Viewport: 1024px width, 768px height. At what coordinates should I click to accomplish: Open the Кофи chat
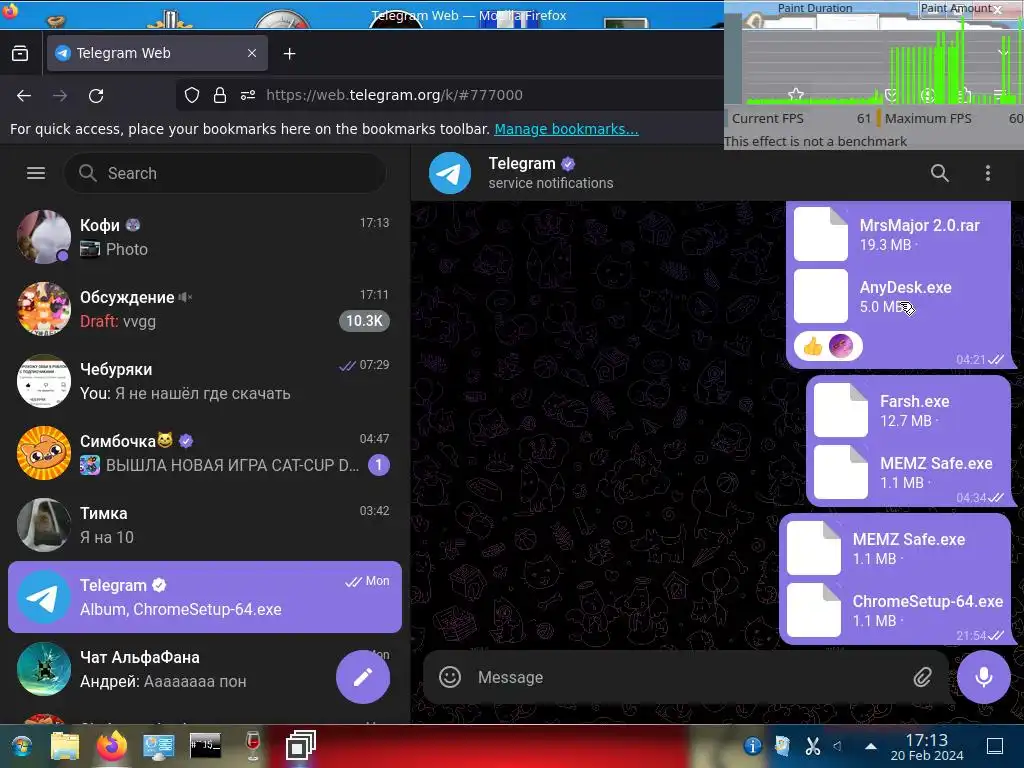pos(205,237)
